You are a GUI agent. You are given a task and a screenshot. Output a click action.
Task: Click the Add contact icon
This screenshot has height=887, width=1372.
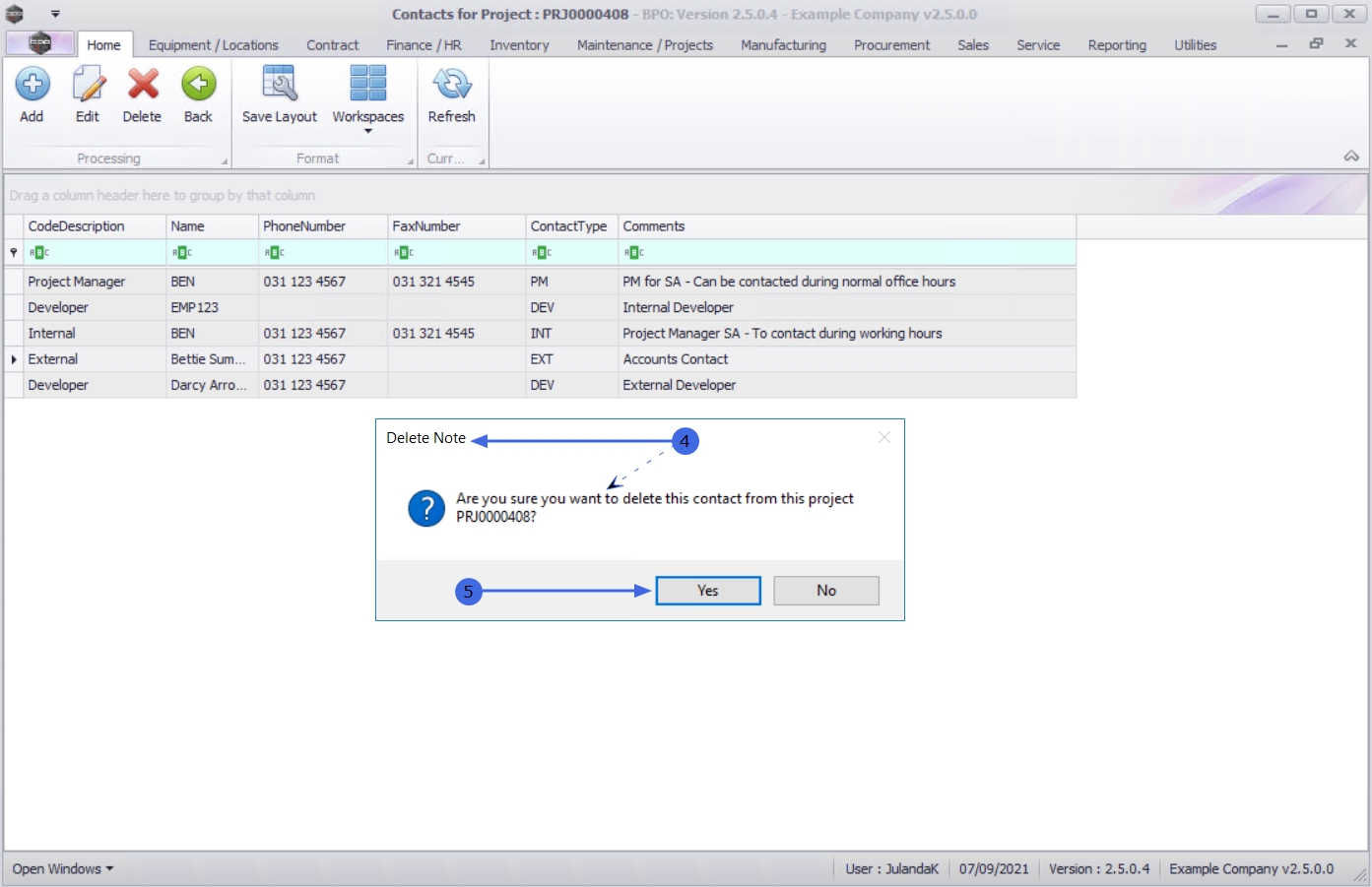[x=32, y=85]
